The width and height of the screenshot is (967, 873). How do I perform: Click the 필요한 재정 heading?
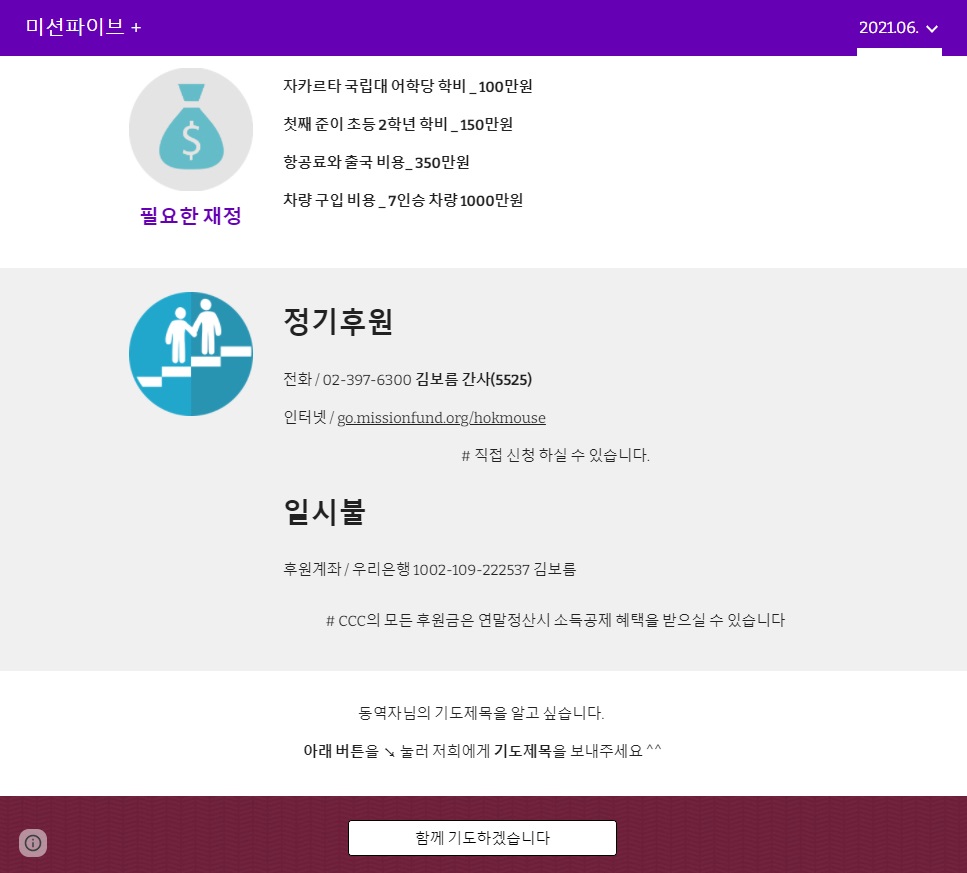tap(191, 216)
